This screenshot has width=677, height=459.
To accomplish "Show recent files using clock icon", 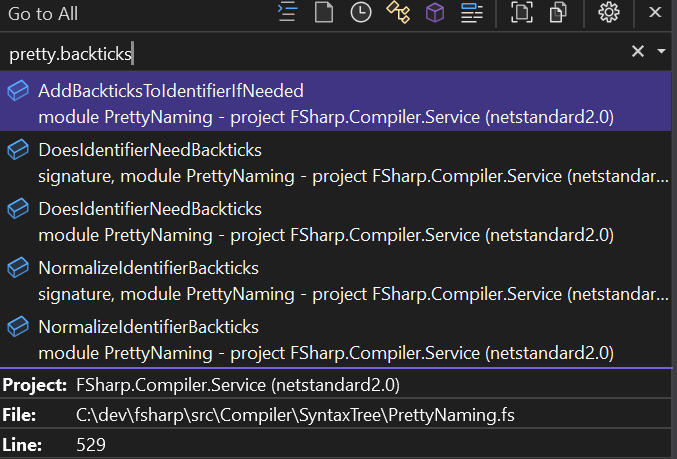I will (x=361, y=13).
